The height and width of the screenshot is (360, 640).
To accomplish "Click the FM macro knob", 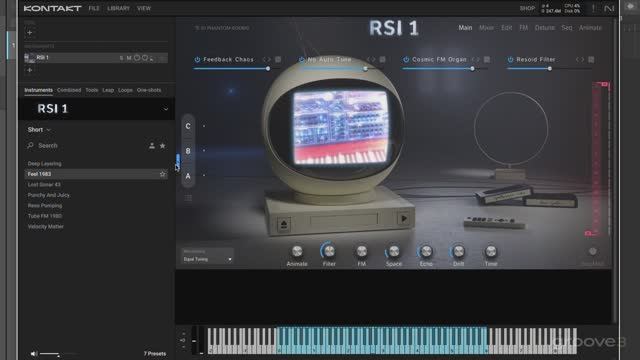I will tap(362, 251).
